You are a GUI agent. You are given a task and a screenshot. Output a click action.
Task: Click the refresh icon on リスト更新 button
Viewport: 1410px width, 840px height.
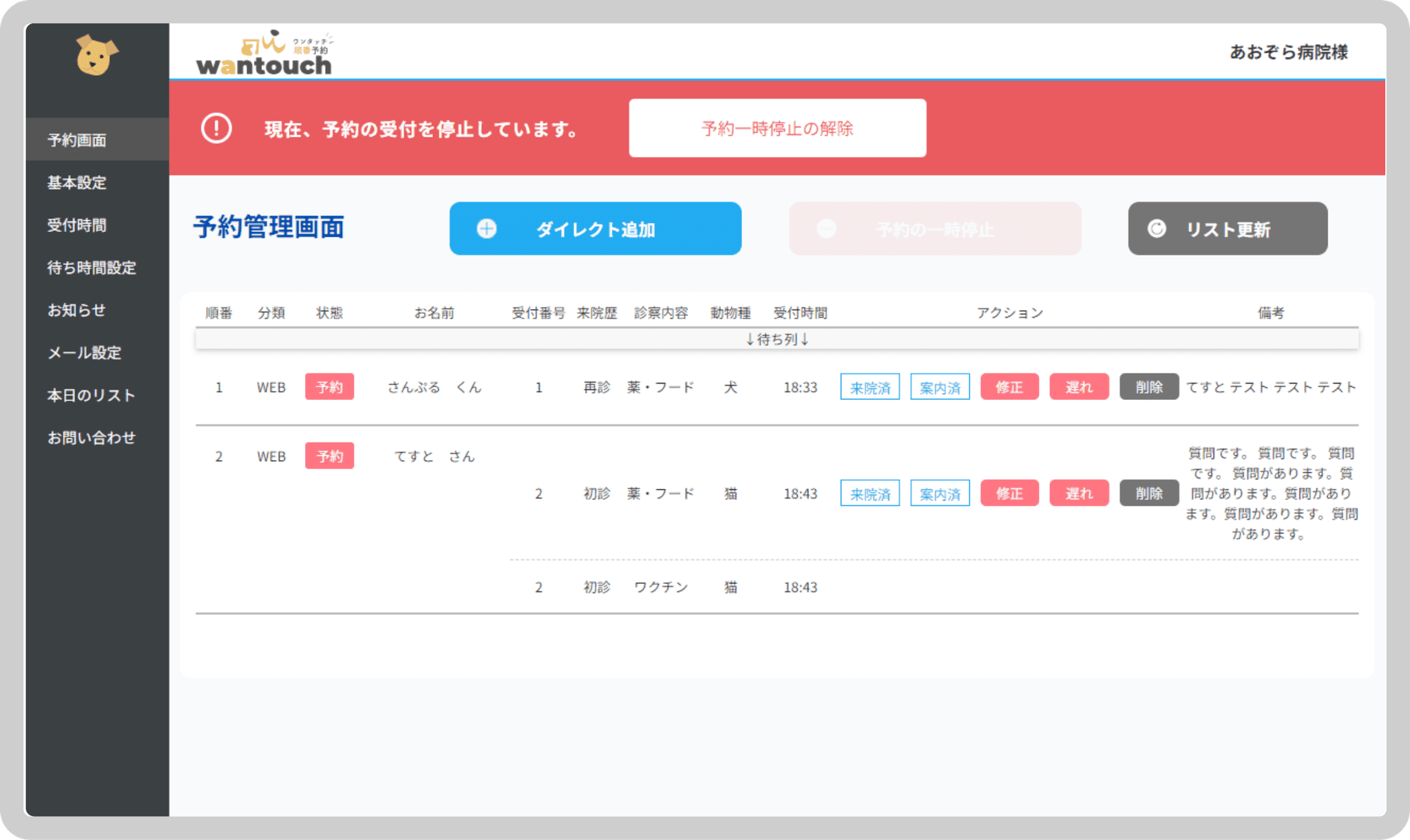1157,229
